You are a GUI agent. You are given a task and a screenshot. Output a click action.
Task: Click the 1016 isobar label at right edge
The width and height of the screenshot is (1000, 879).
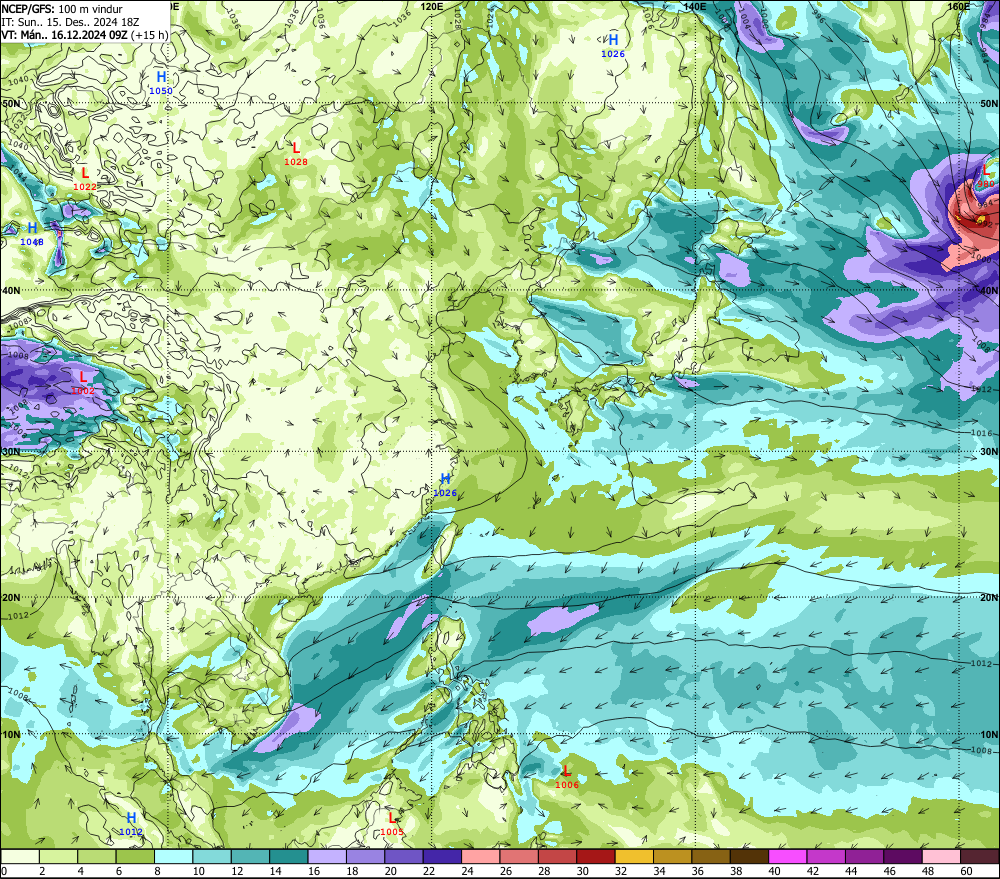982,433
